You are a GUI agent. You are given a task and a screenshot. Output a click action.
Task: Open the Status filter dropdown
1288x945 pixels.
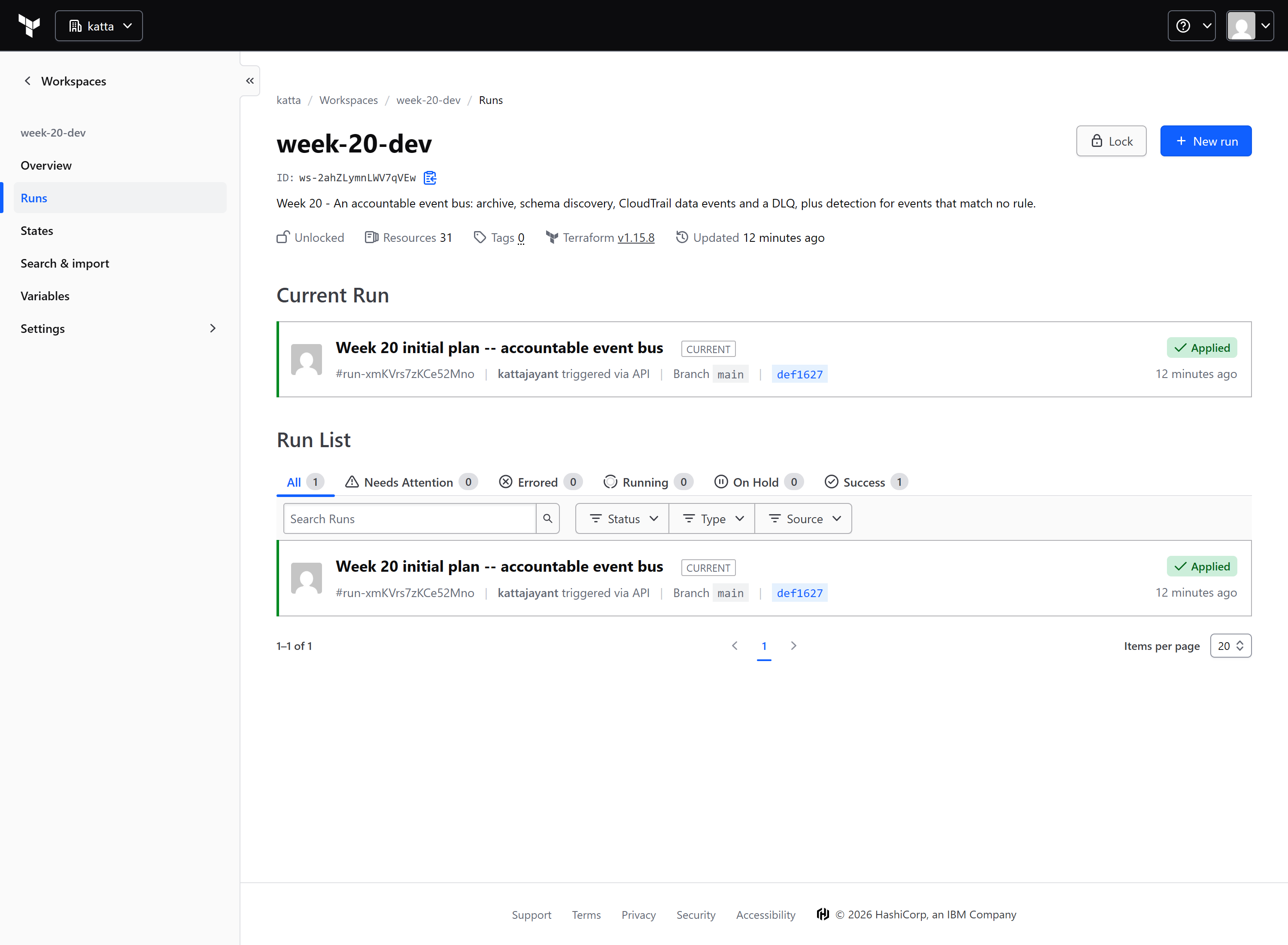pos(623,519)
